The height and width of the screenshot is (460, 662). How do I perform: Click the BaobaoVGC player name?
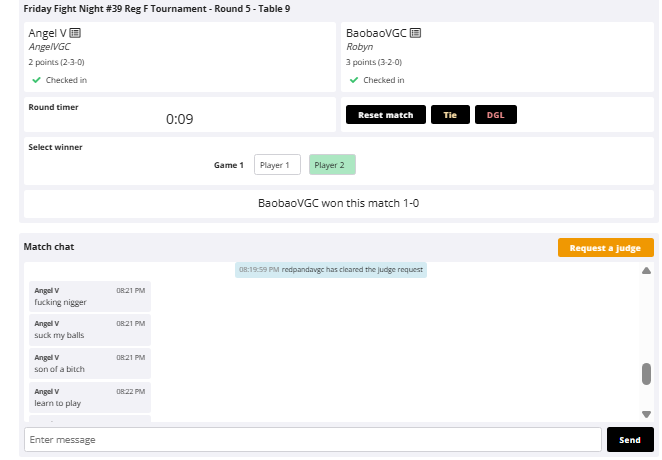376,33
